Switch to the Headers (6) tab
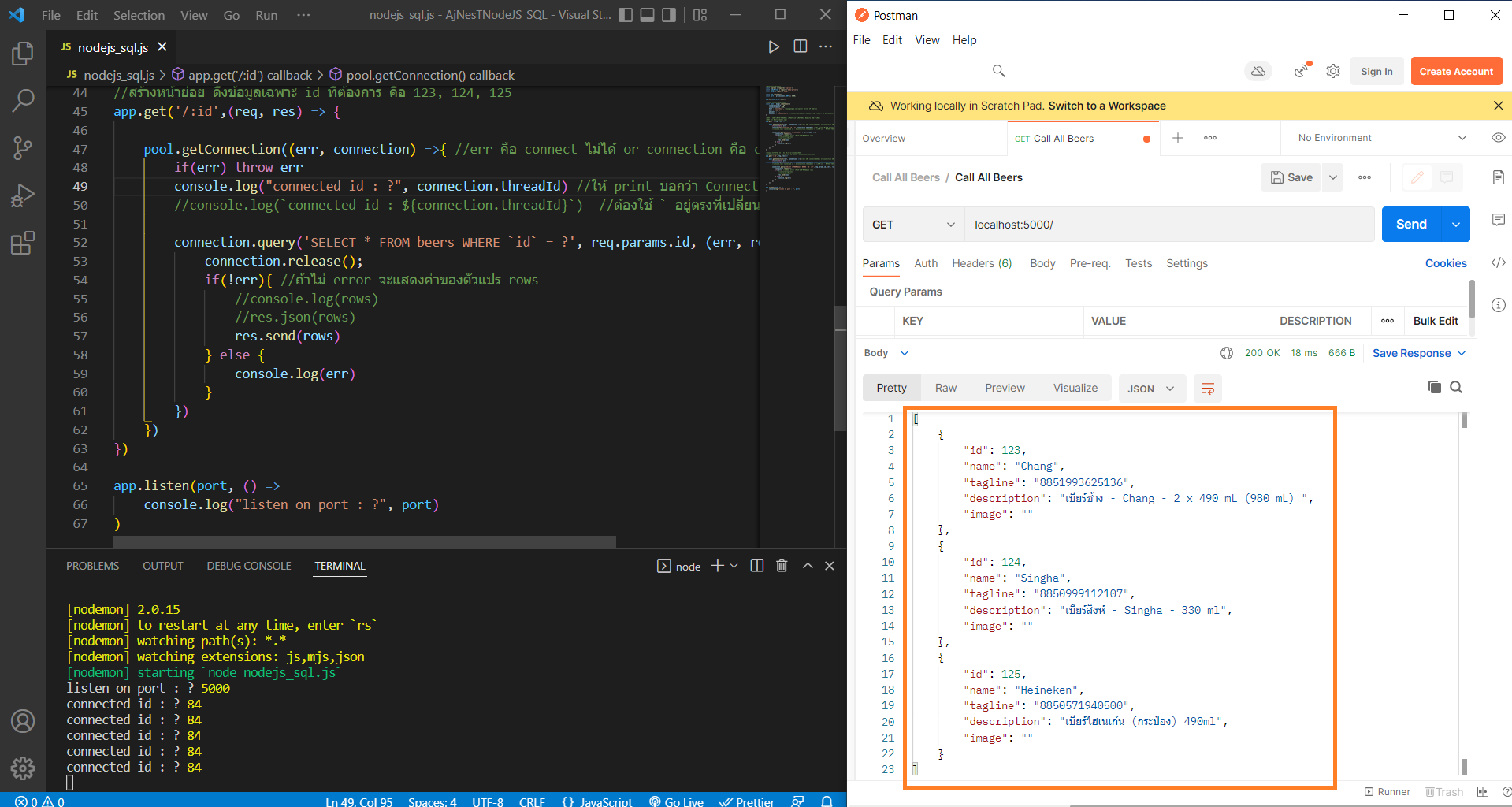1512x807 pixels. pos(982,263)
